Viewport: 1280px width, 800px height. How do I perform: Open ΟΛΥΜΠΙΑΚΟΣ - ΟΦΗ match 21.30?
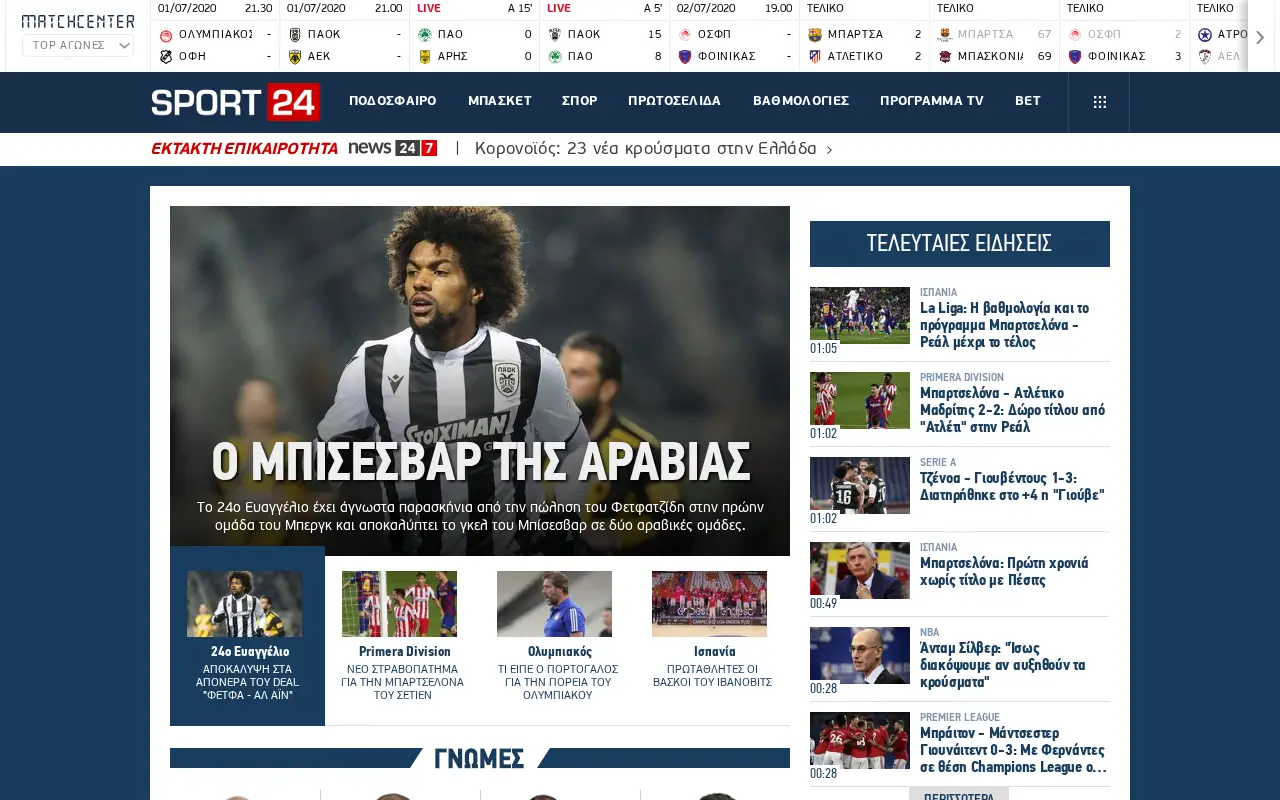pos(215,36)
